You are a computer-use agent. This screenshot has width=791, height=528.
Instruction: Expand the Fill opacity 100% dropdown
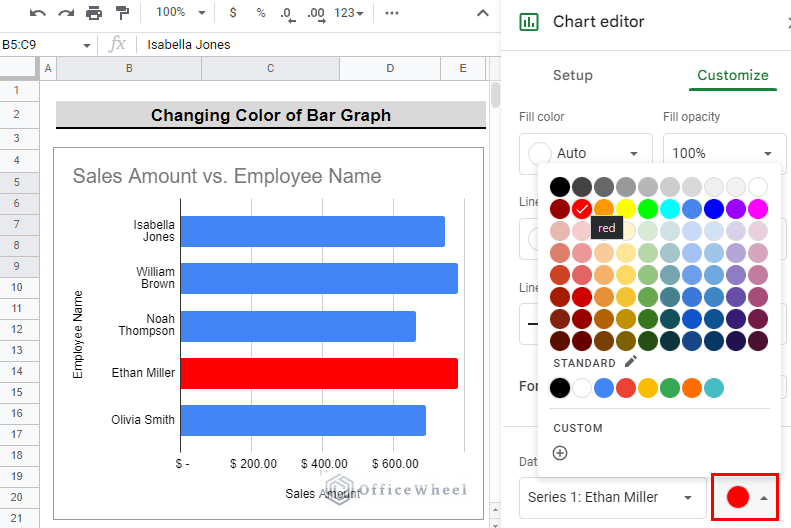[x=724, y=153]
